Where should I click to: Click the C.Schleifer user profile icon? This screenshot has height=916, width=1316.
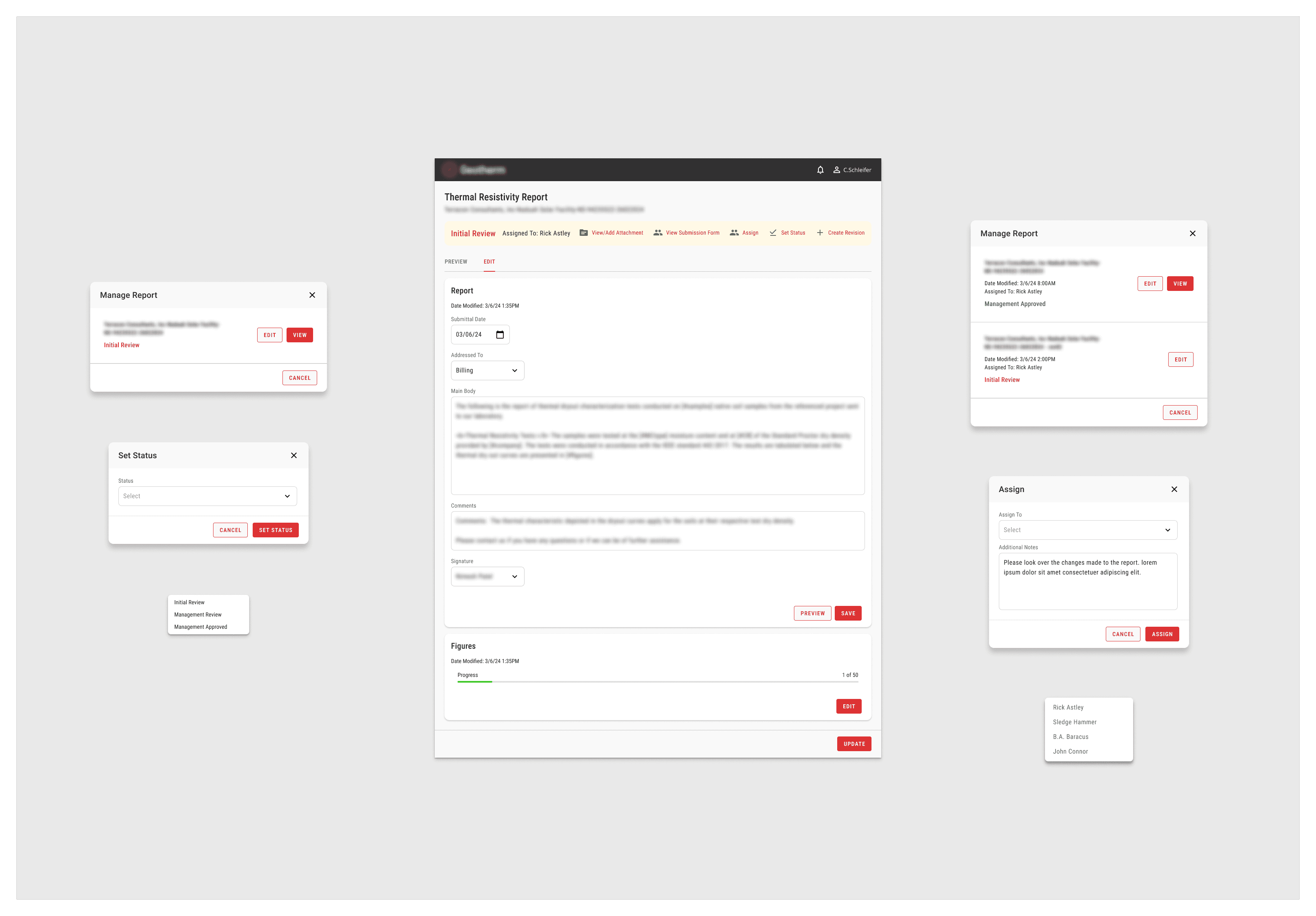click(x=836, y=170)
